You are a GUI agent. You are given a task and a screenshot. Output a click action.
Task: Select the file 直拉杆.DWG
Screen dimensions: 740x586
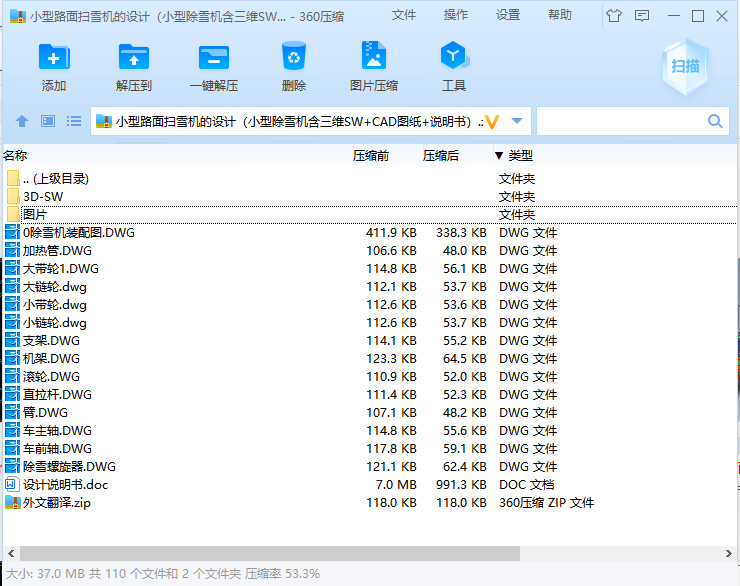pos(58,394)
